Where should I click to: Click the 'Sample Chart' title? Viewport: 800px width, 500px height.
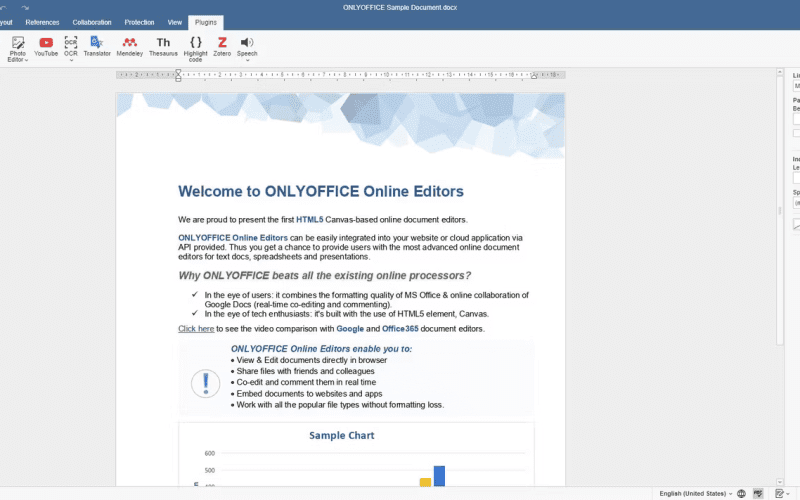click(x=341, y=435)
